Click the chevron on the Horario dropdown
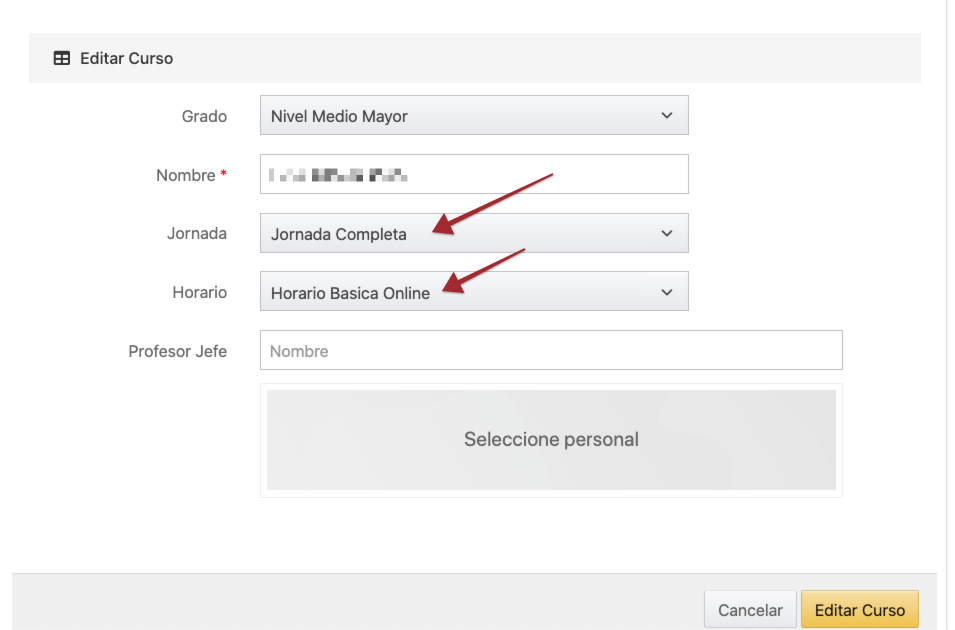Viewport: 955px width, 630px height. pyautogui.click(x=668, y=291)
